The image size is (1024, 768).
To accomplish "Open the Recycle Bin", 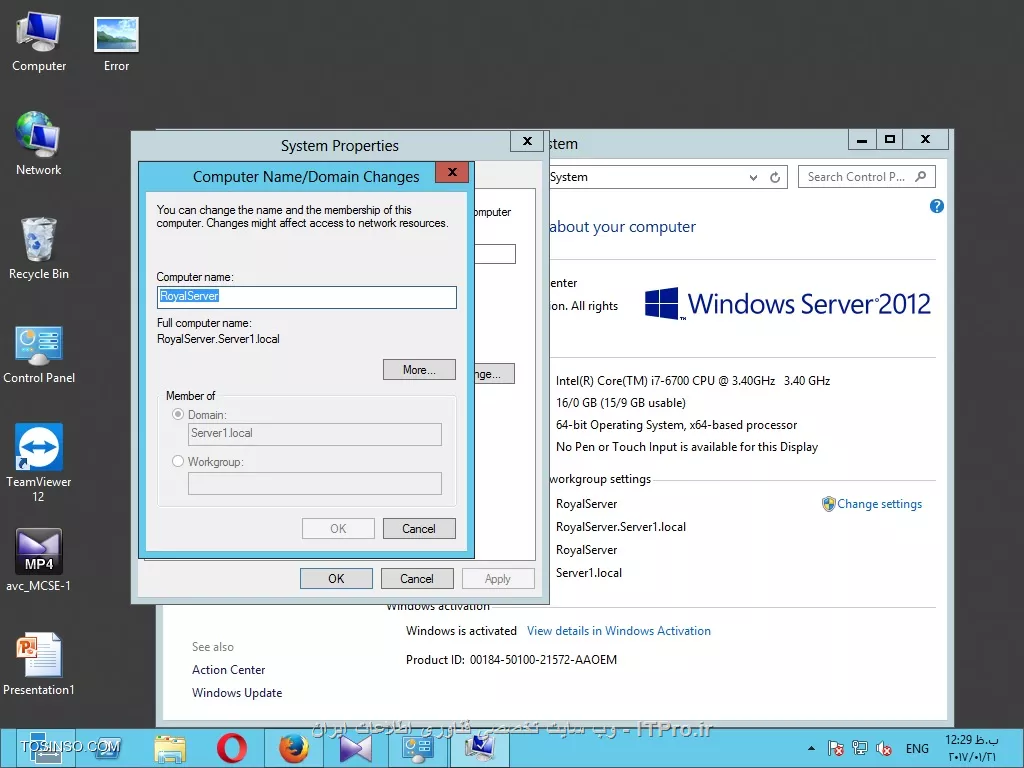I will [39, 249].
